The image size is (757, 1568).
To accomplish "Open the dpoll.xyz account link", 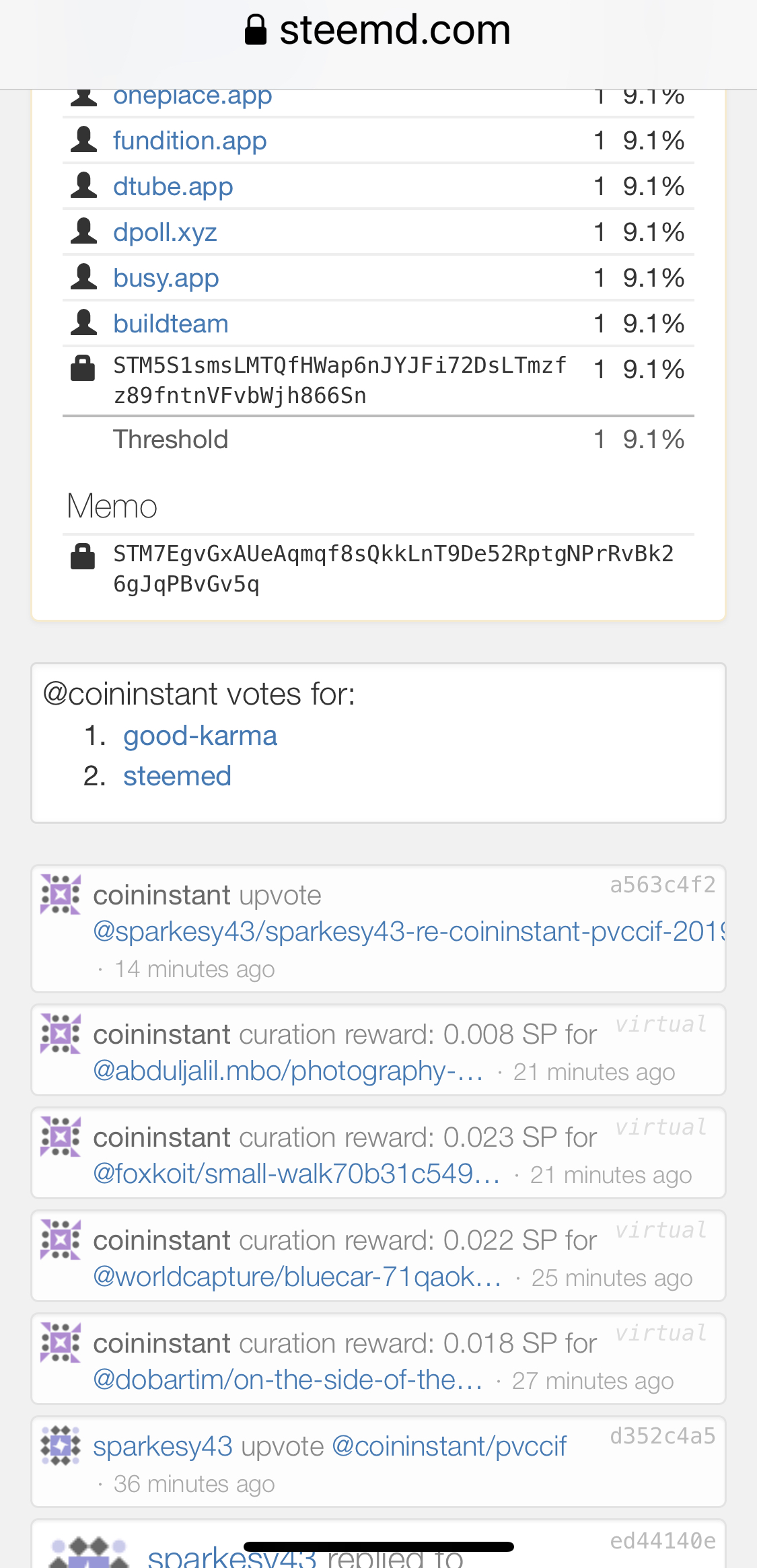I will click(x=165, y=232).
